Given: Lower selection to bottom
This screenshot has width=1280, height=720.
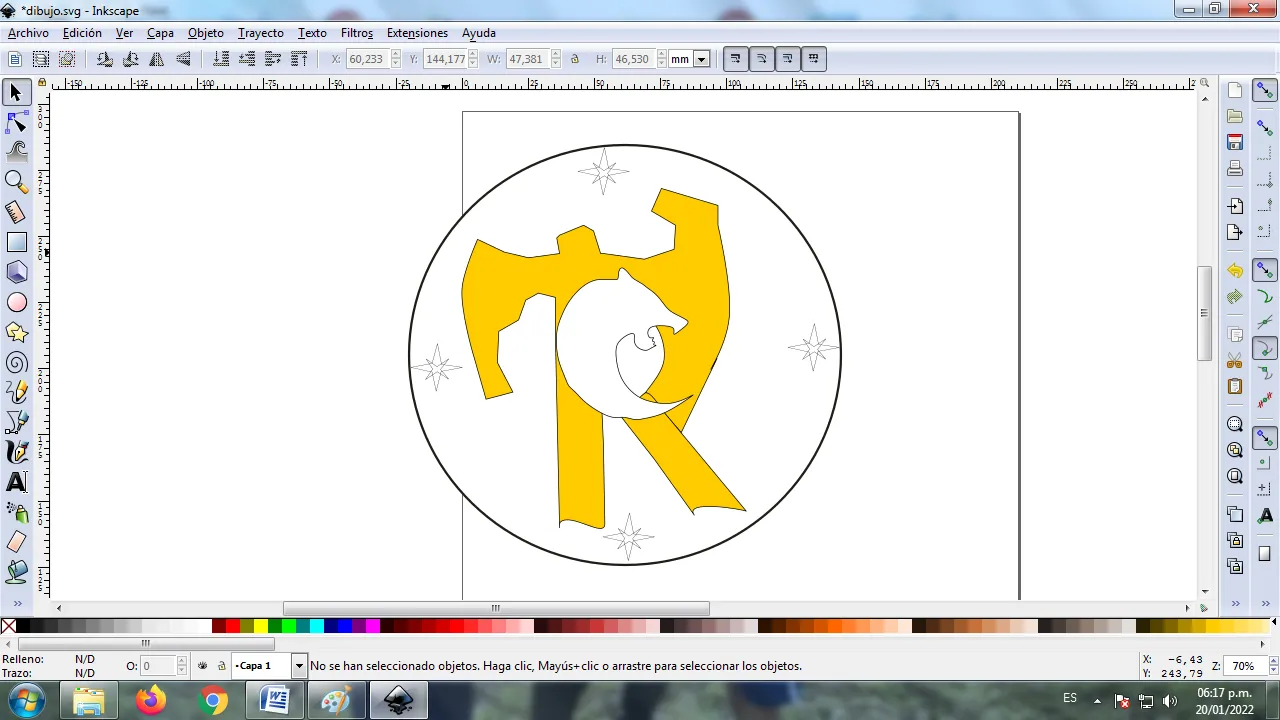Looking at the screenshot, I should coord(220,59).
